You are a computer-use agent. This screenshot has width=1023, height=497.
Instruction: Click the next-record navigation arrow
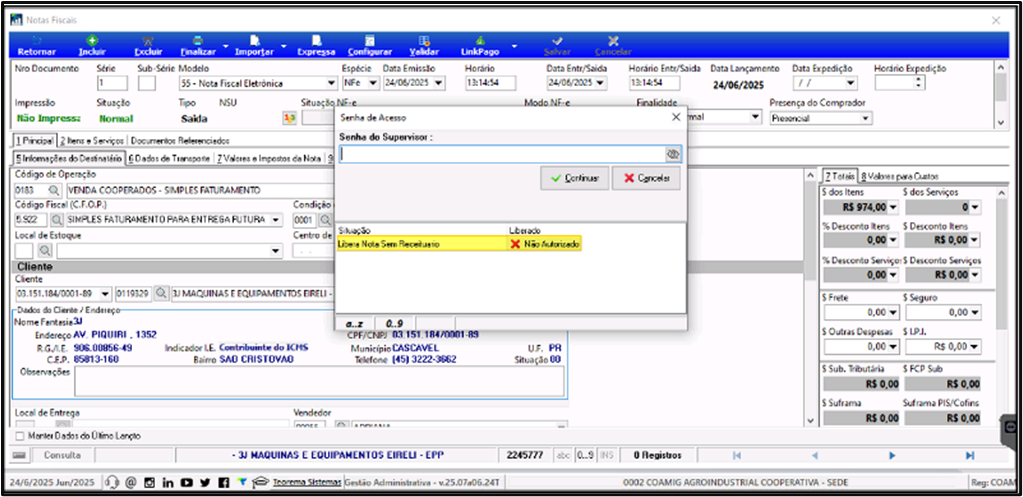pyautogui.click(x=892, y=455)
